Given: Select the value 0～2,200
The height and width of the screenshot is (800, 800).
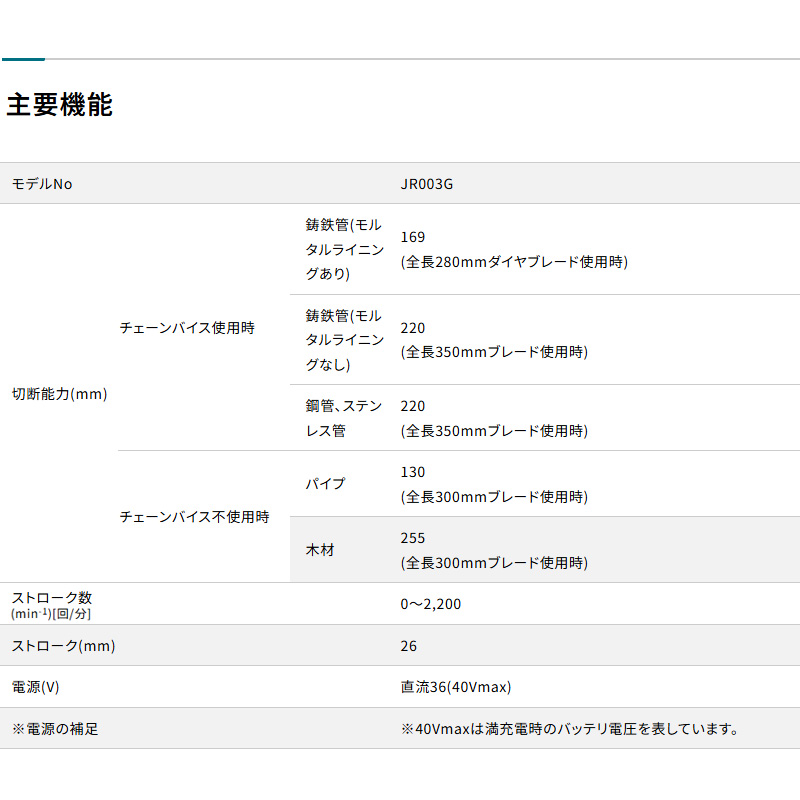Looking at the screenshot, I should click(430, 604).
